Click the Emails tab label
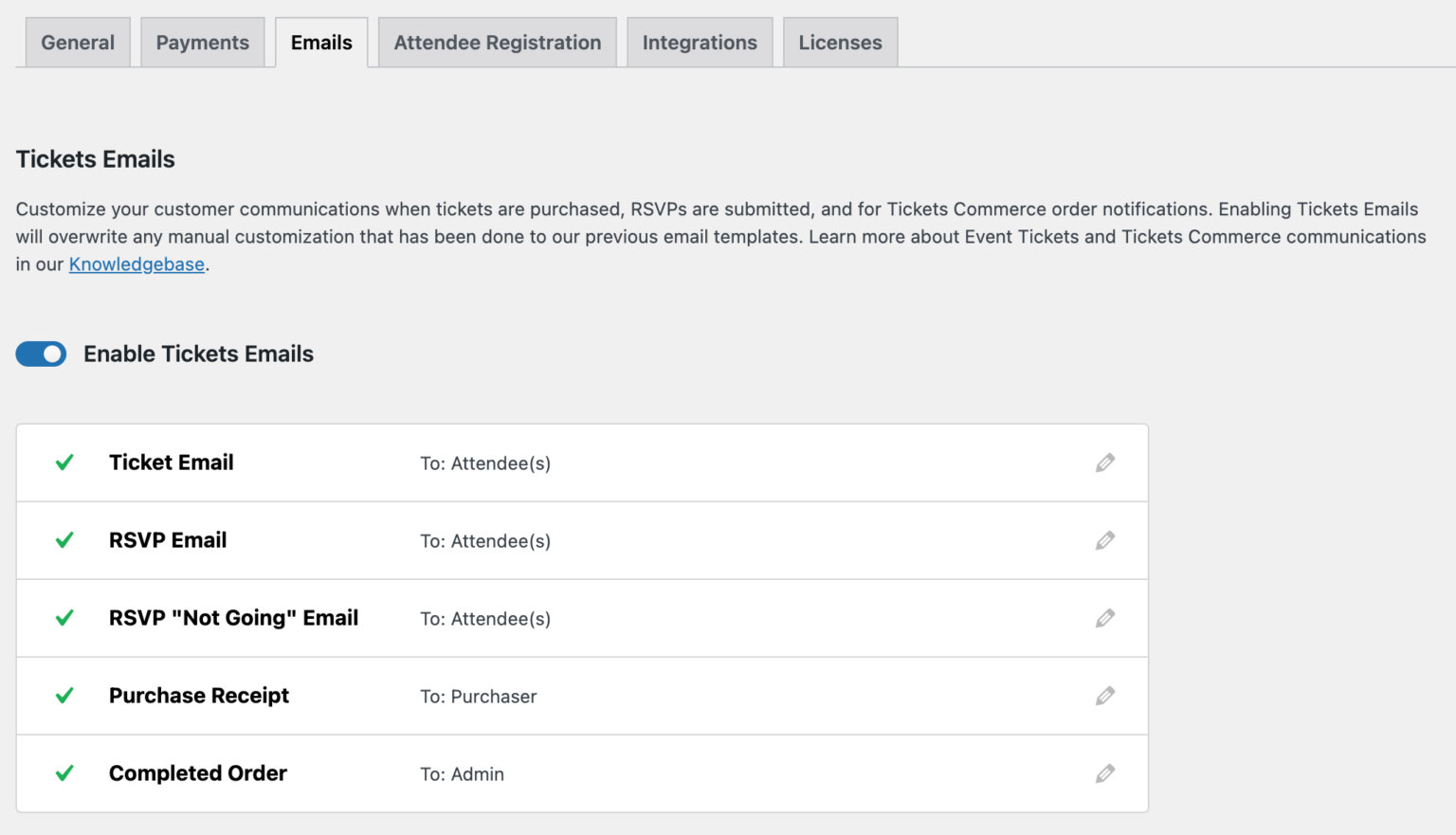This screenshot has height=835, width=1456. [x=321, y=42]
